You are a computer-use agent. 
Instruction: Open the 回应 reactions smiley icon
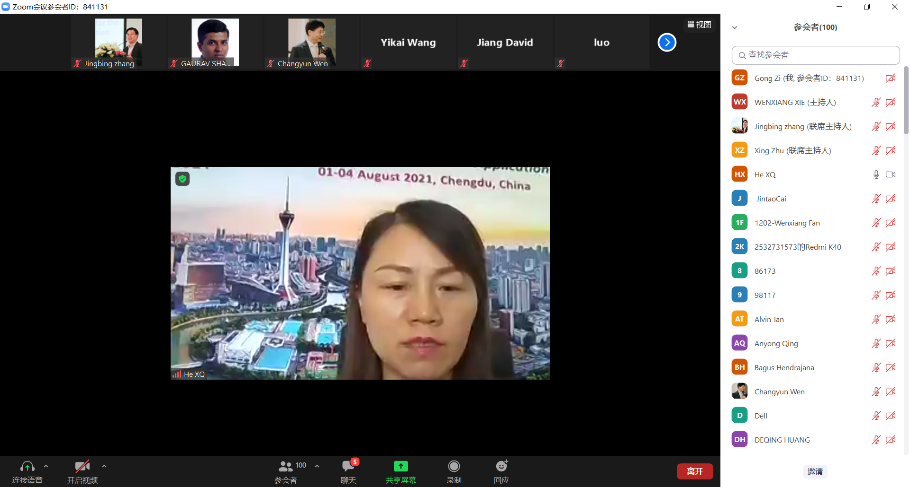tap(501, 466)
